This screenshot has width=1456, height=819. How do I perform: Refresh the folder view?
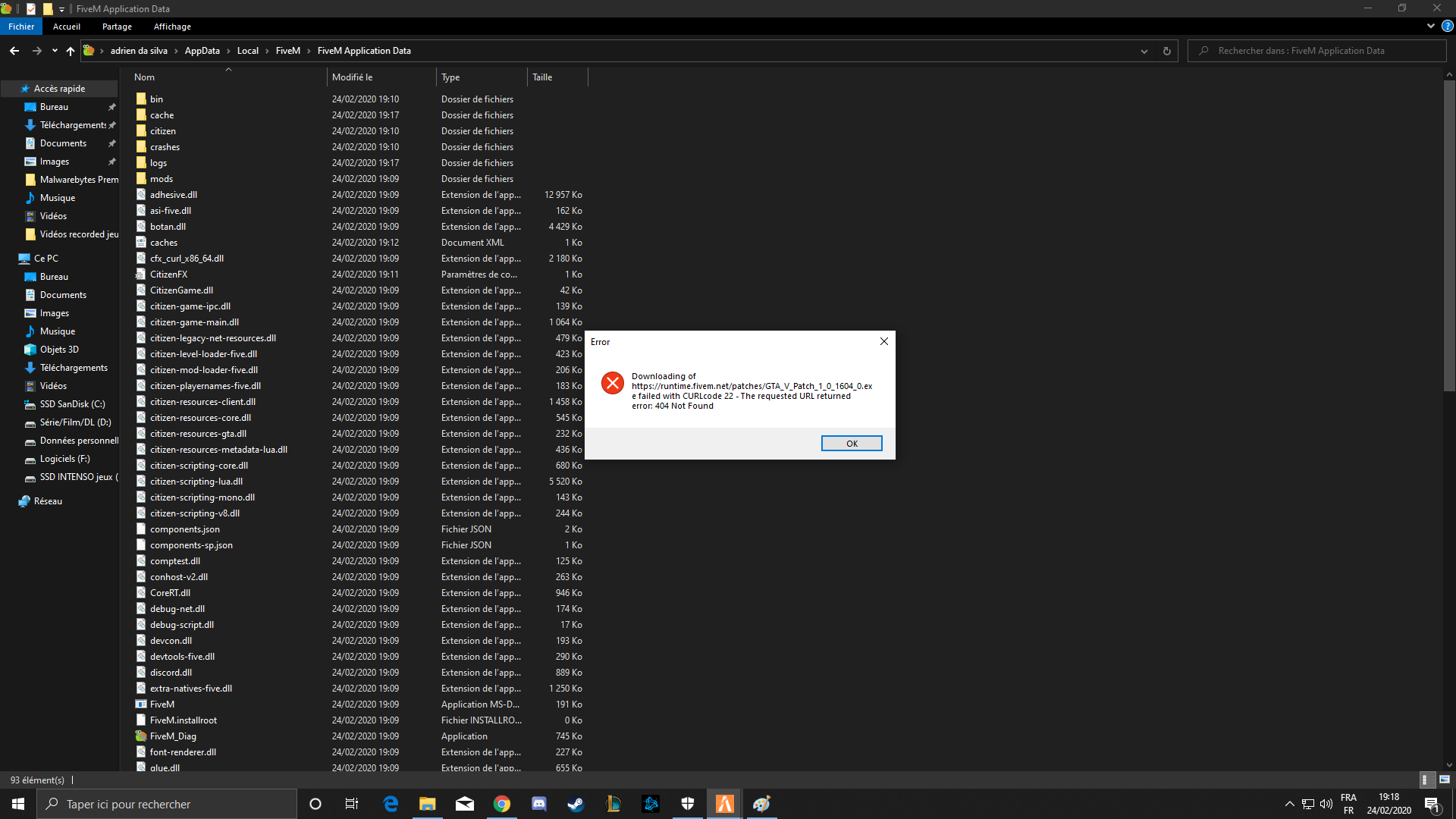point(1167,51)
